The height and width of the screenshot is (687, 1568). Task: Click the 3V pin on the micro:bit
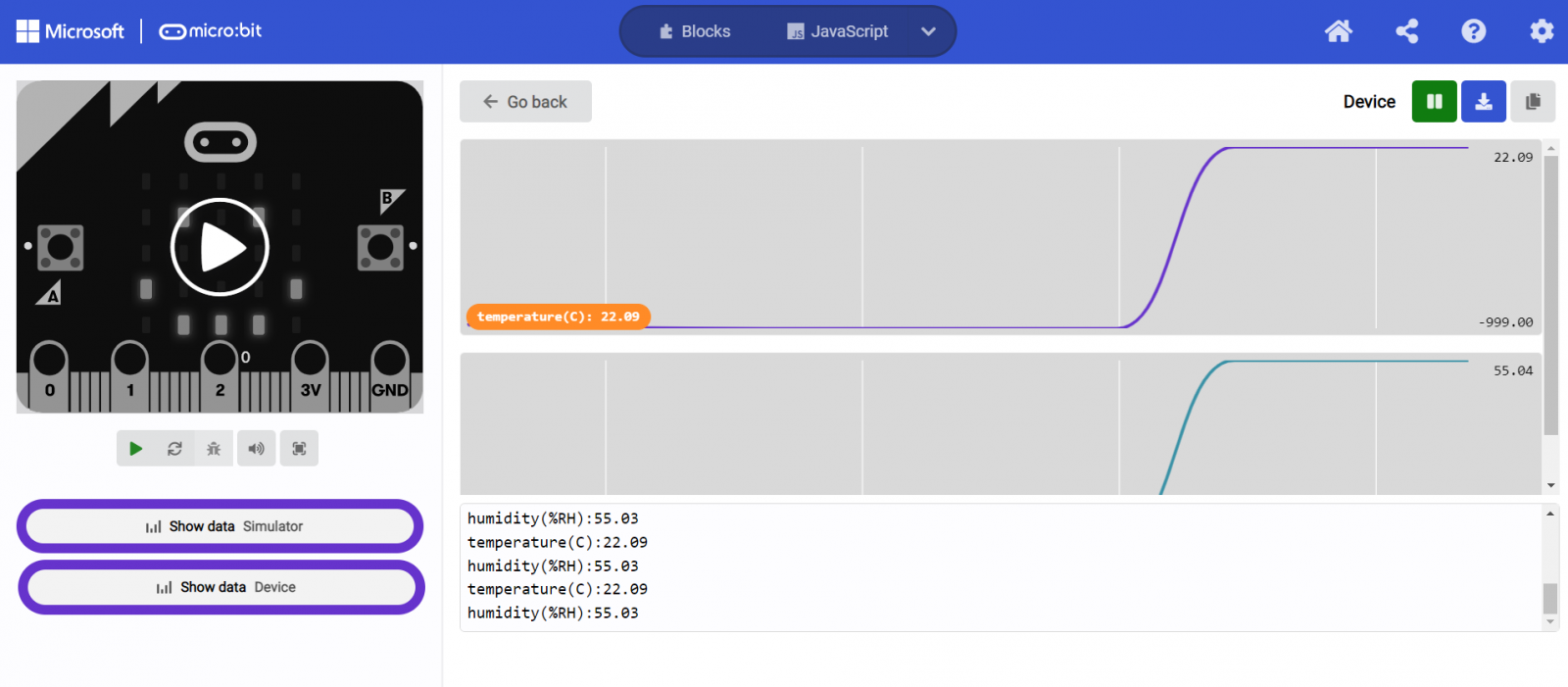click(310, 375)
